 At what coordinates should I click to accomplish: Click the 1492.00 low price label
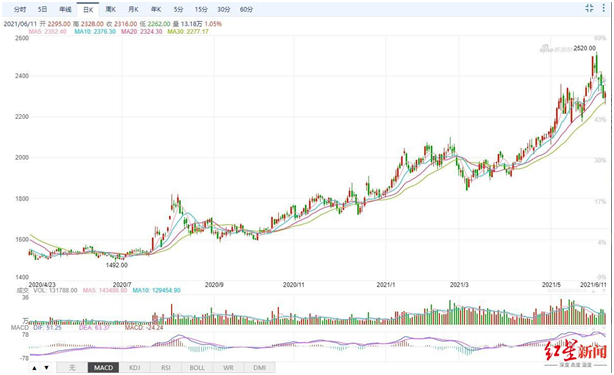click(x=117, y=265)
